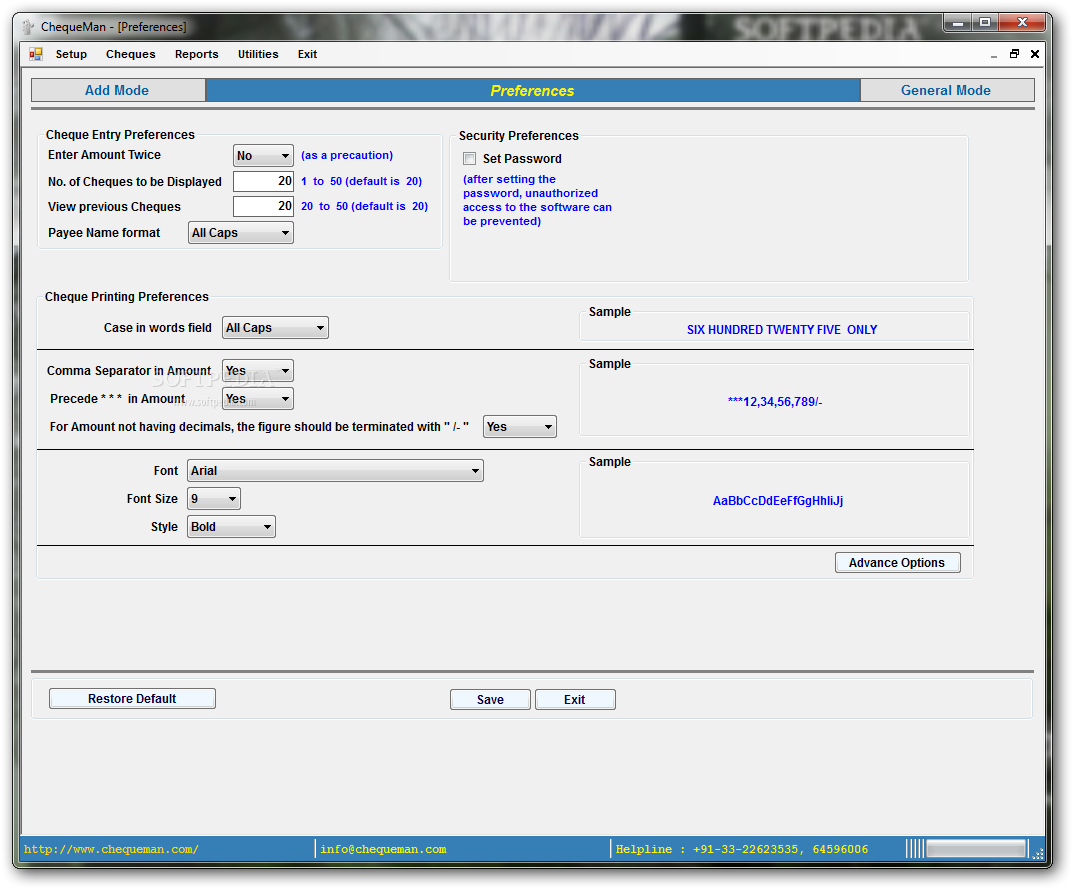Image resolution: width=1073 pixels, height=889 pixels.
Task: Select the Preferences header tab
Action: tap(532, 90)
